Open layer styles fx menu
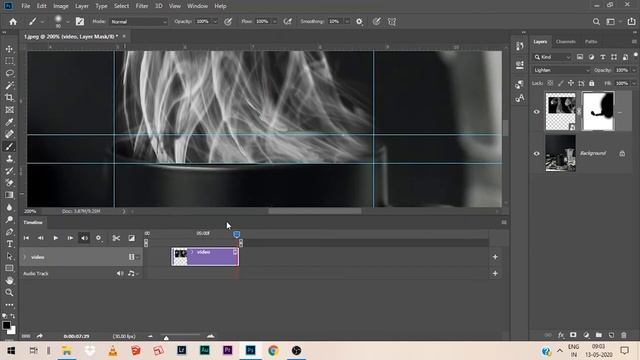This screenshot has width=640, height=360. pos(561,335)
